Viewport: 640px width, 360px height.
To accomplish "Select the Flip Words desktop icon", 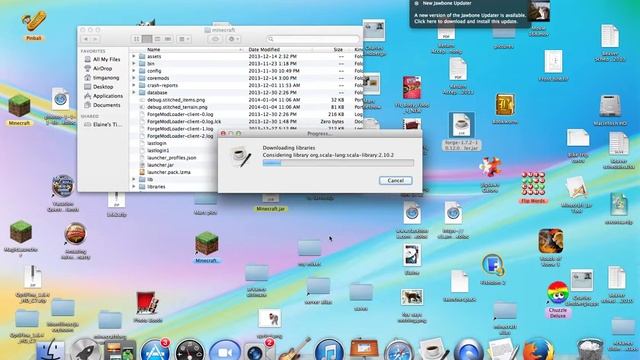I will (533, 188).
